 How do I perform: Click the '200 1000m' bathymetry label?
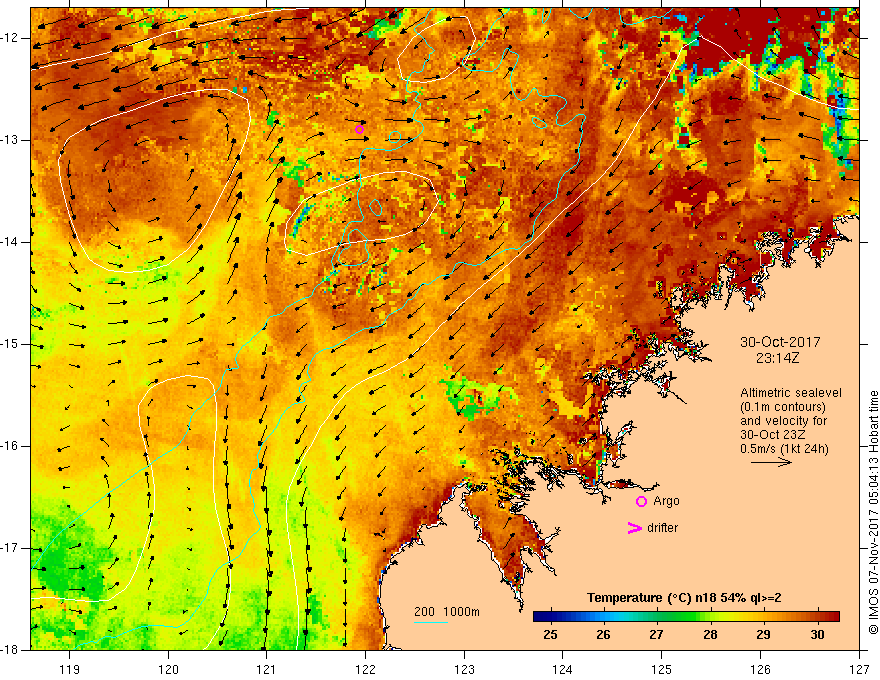tap(447, 612)
